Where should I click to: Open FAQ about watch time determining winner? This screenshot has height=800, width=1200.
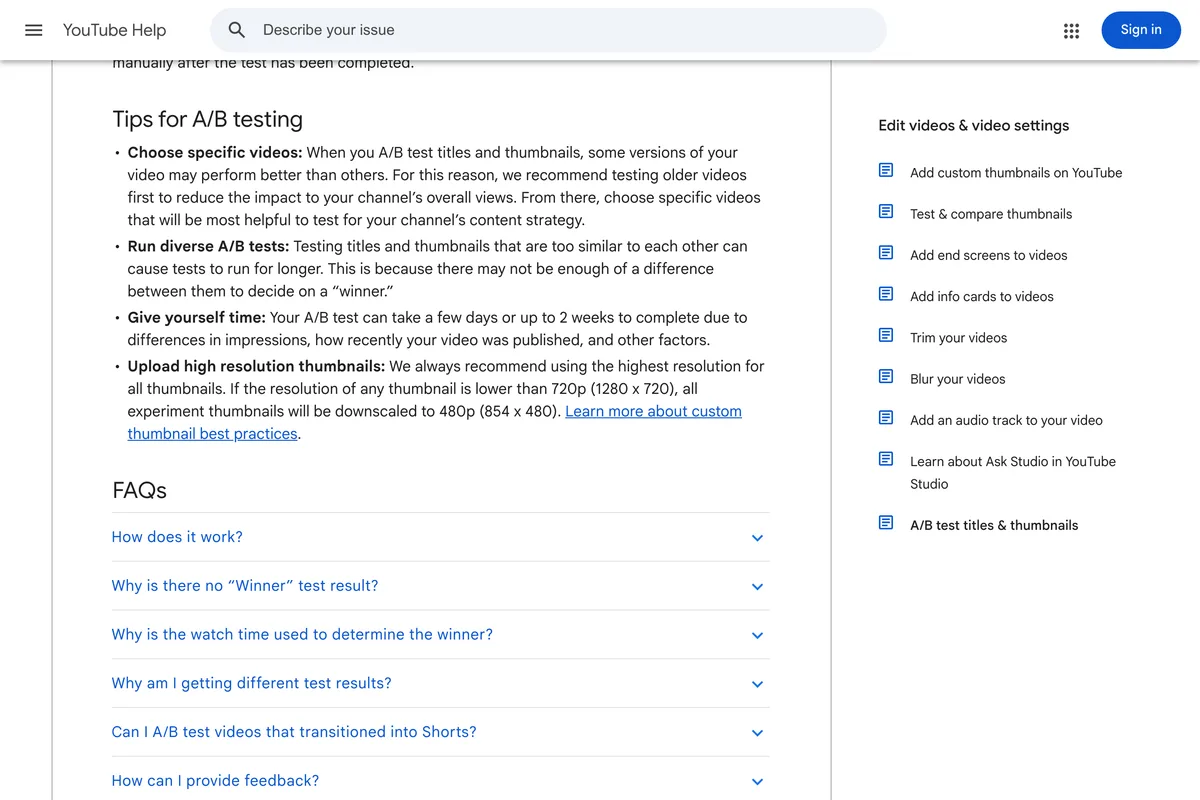point(441,635)
